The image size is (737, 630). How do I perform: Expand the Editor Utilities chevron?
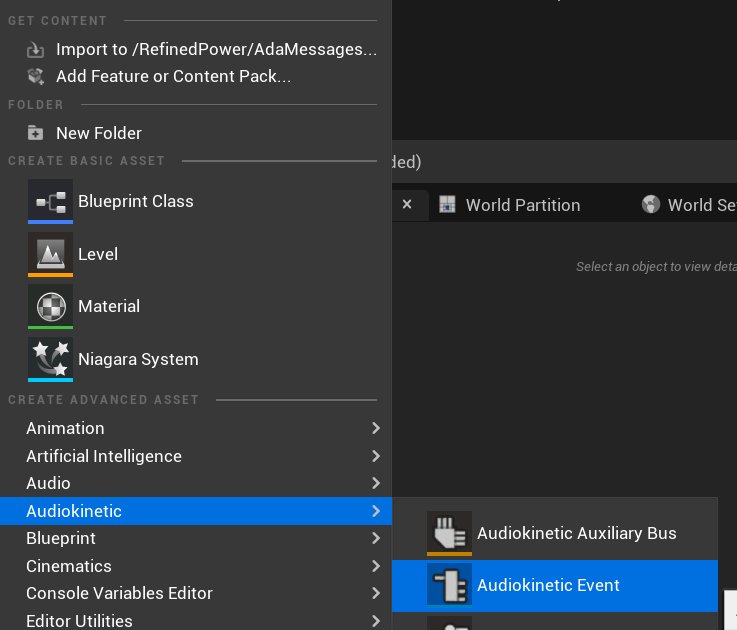coord(376,621)
